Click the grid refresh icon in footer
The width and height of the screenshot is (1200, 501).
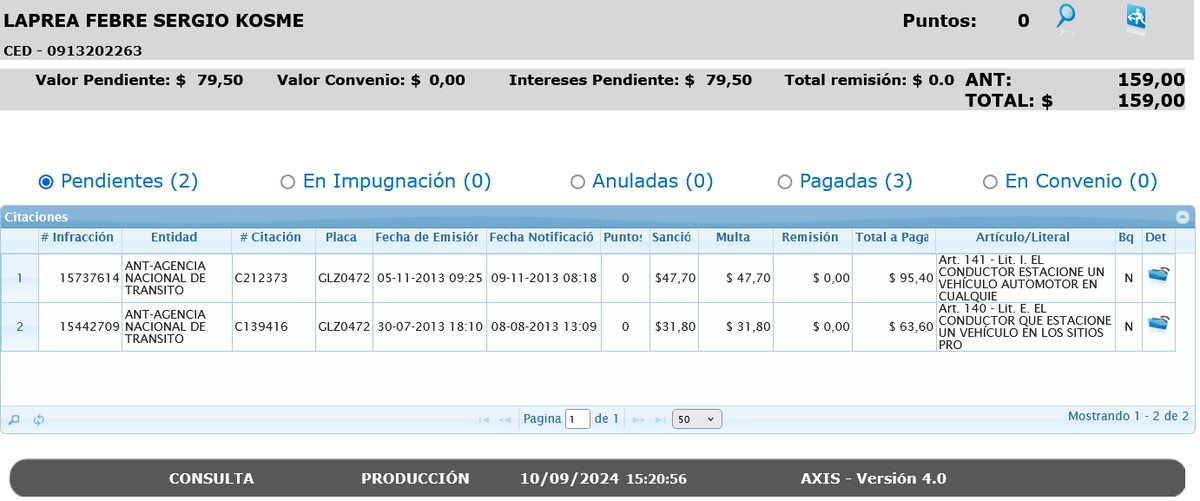point(38,420)
